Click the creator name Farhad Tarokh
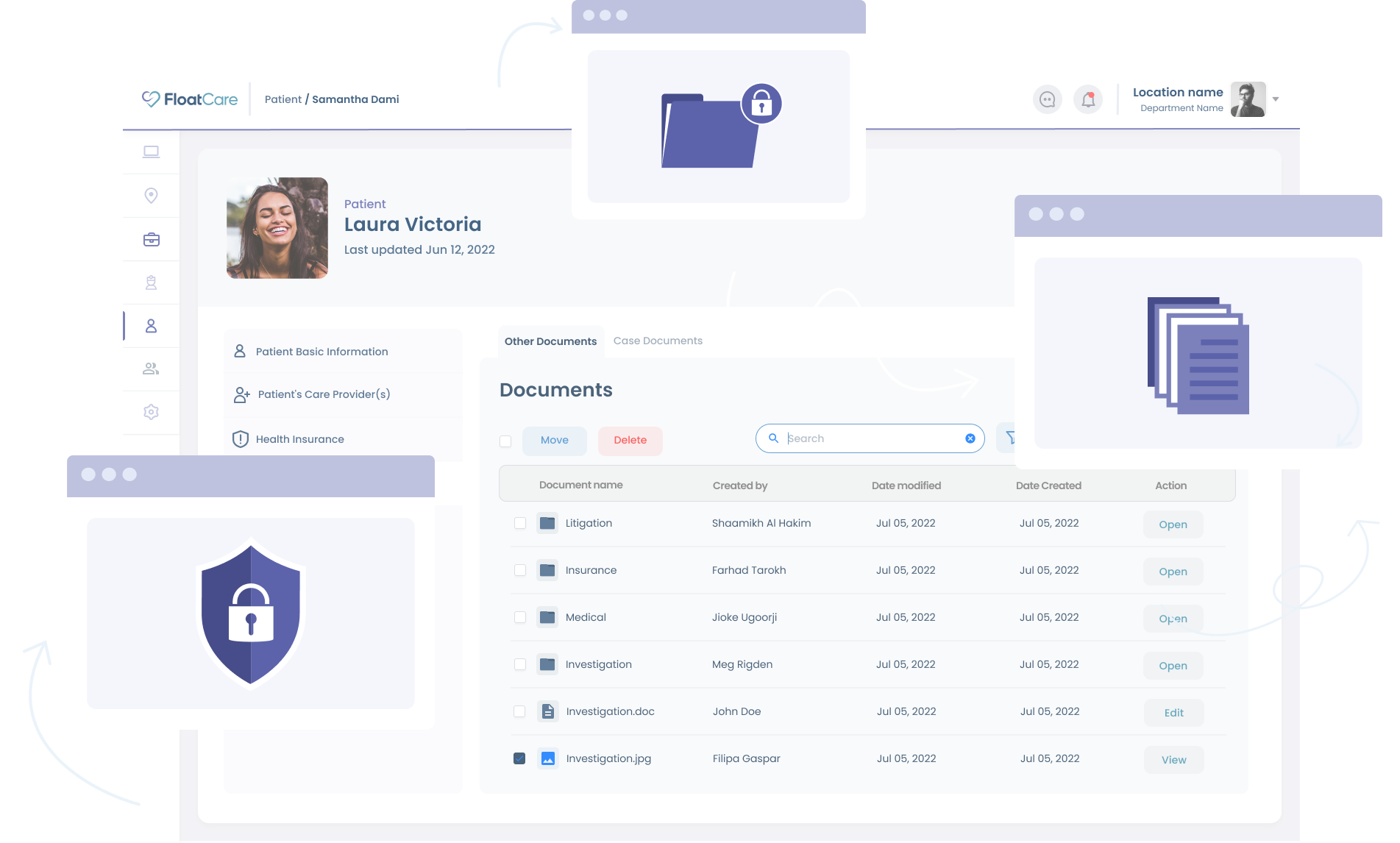 pos(748,570)
